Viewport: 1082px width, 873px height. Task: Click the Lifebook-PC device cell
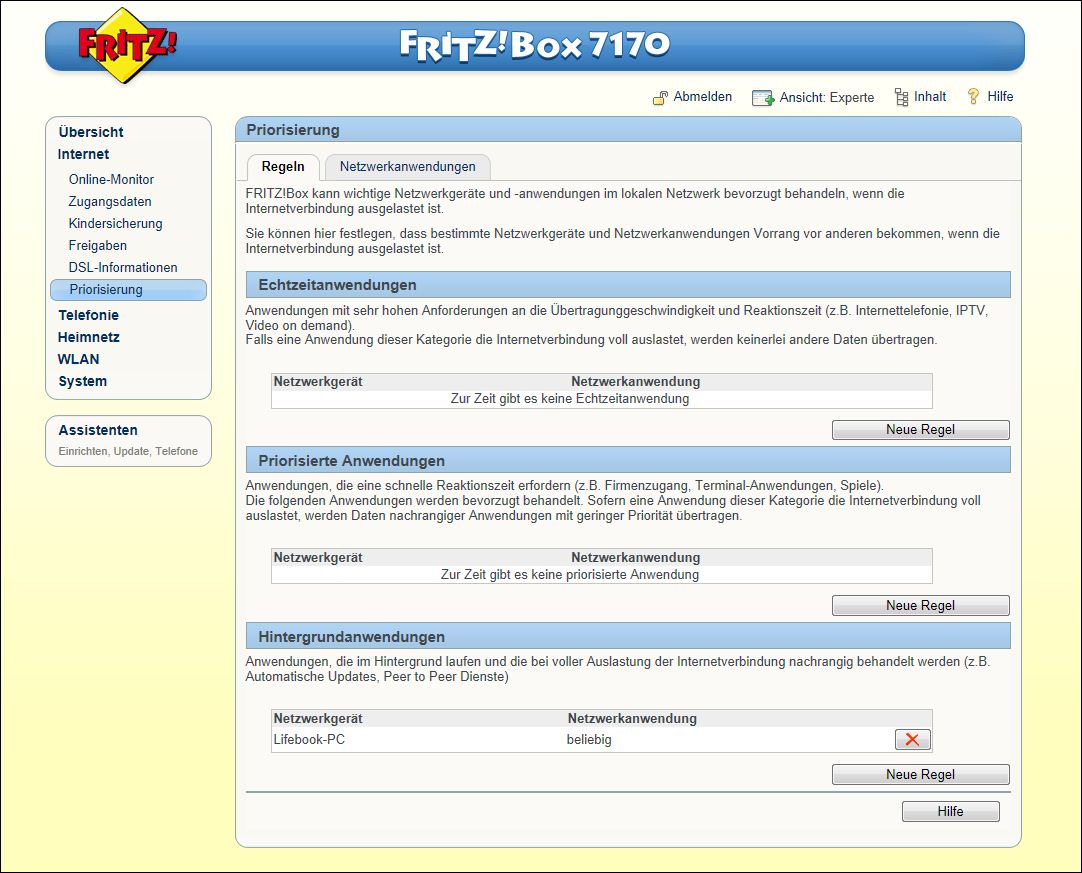309,740
